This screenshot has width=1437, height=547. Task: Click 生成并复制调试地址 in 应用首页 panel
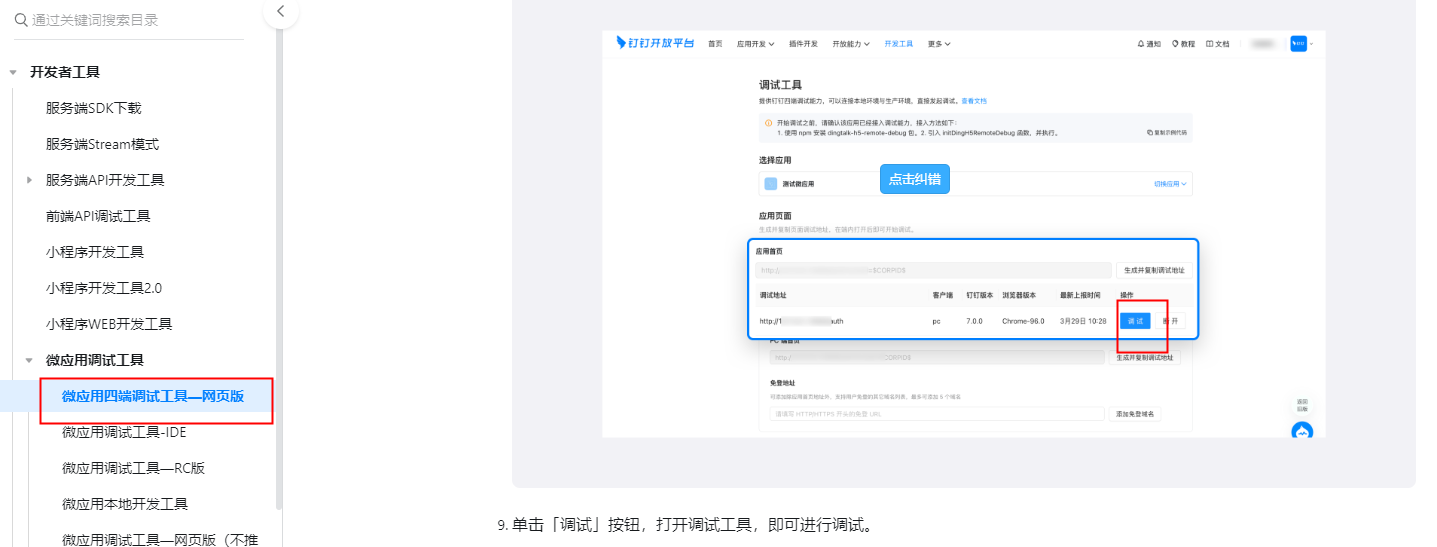coord(1154,270)
